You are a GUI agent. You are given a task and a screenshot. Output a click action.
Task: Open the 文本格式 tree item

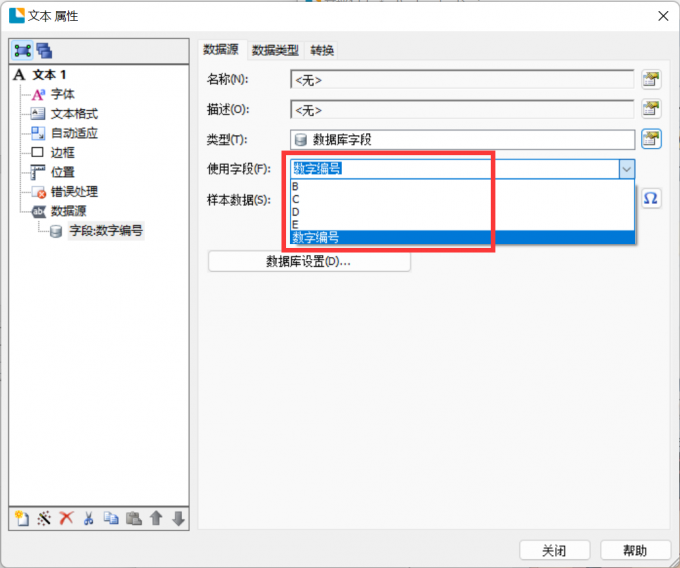coord(74,114)
